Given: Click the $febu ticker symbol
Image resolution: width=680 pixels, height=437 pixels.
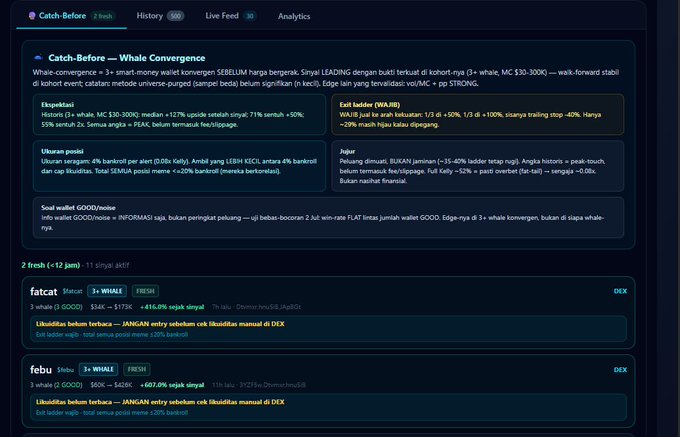Looking at the screenshot, I should click(x=65, y=370).
